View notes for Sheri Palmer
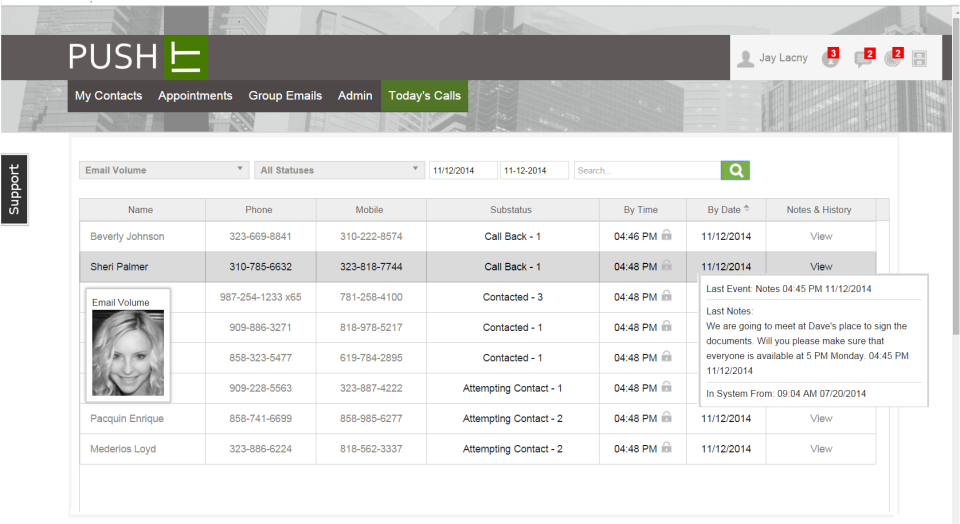Viewport: 960px width, 524px height. click(821, 267)
